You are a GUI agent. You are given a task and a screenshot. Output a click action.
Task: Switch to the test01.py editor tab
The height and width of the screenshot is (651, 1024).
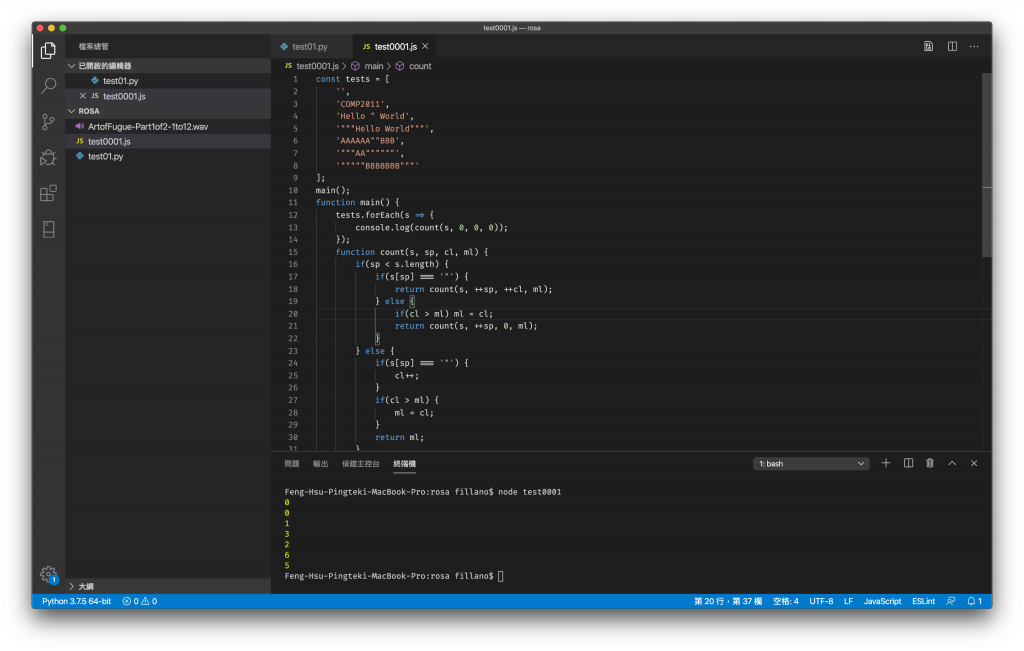point(310,46)
